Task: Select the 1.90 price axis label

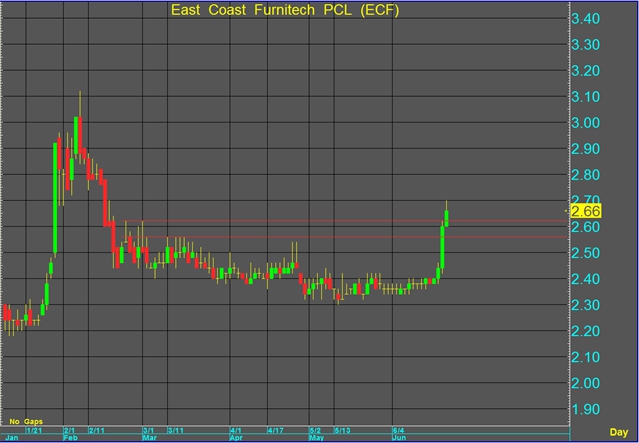Action: coord(585,409)
